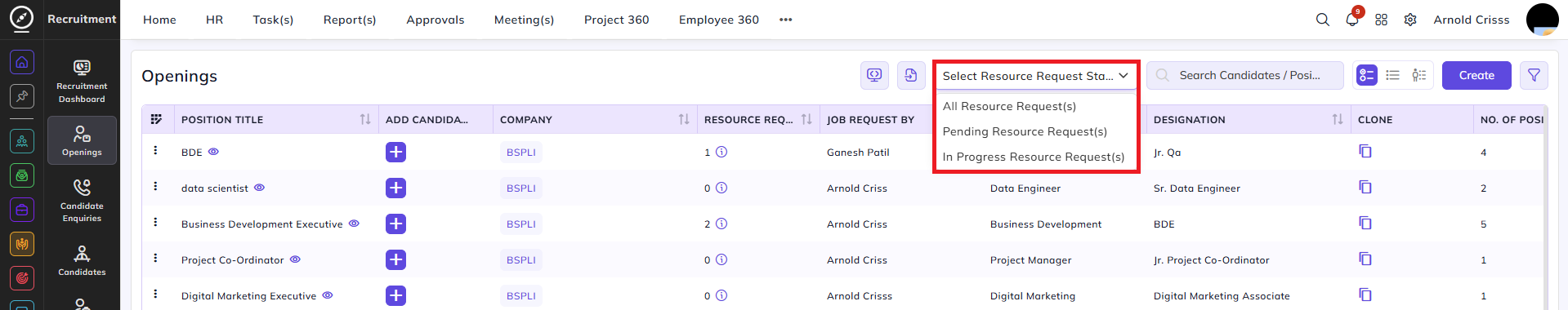
Task: Open the apps grid icon
Action: 1381,20
